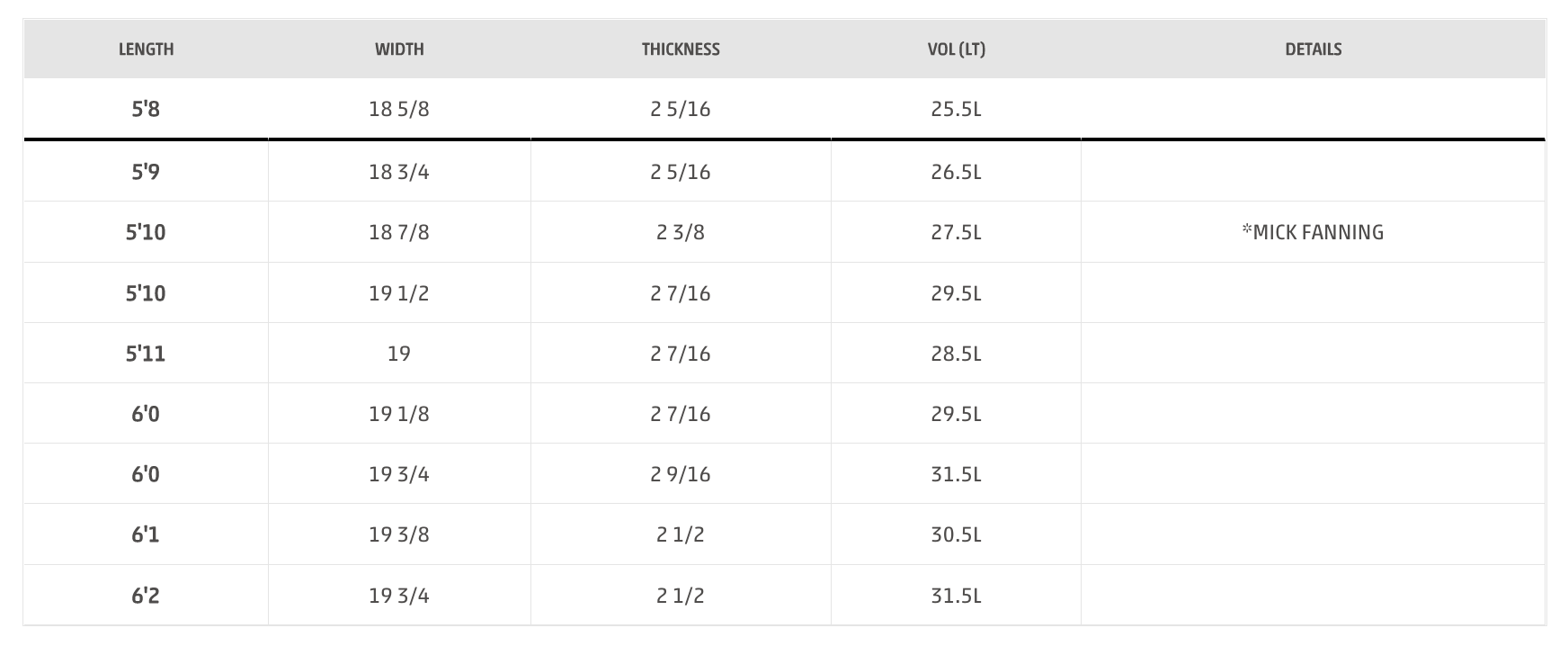The image size is (1568, 646).
Task: Click the DETAILS column header
Action: [x=1313, y=49]
